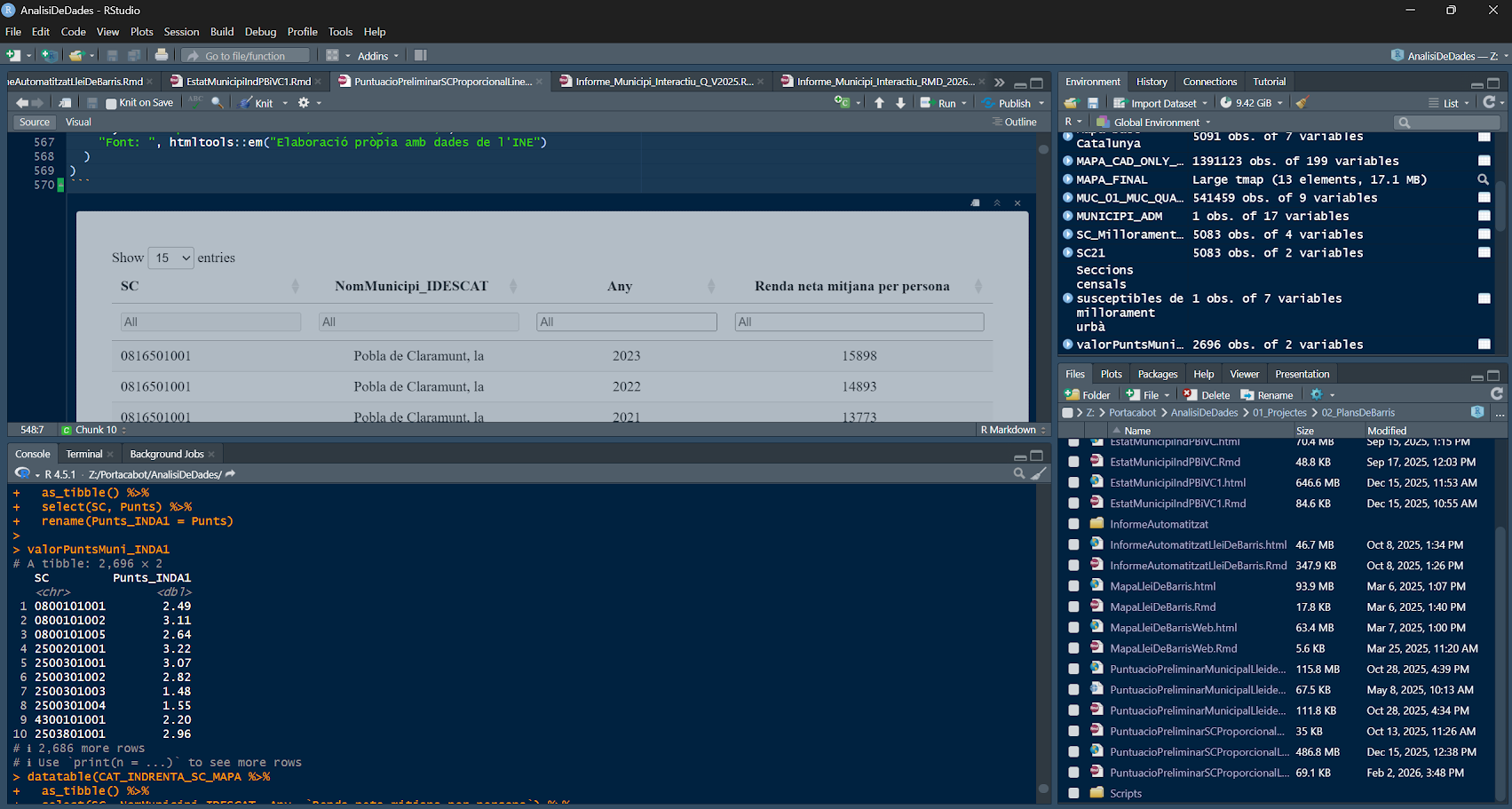The height and width of the screenshot is (809, 1512).
Task: Click the Rename button in Files pane
Action: coord(1267,395)
